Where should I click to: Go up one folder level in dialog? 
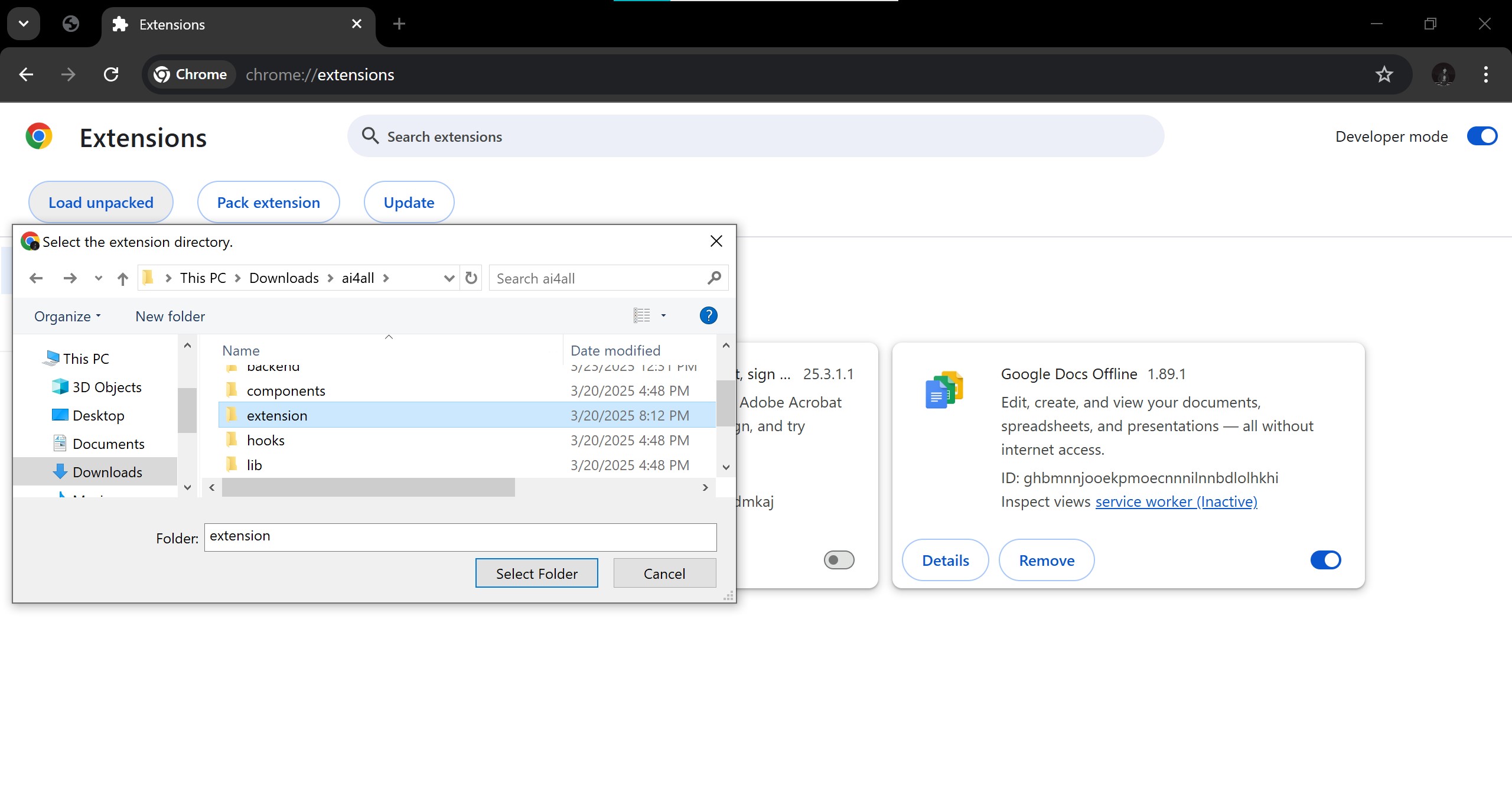tap(122, 278)
